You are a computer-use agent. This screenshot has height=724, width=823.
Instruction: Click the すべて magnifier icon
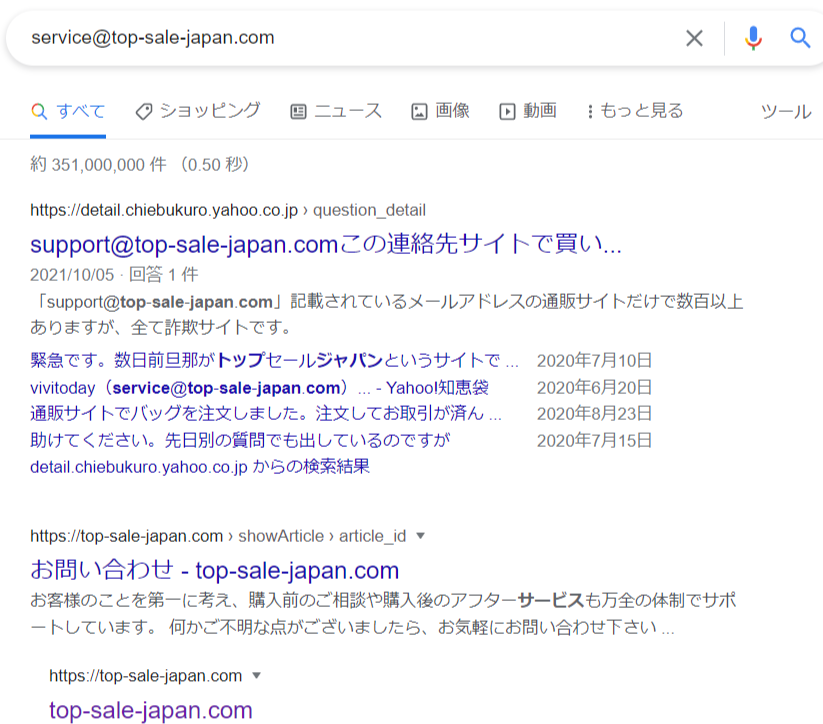[39, 111]
